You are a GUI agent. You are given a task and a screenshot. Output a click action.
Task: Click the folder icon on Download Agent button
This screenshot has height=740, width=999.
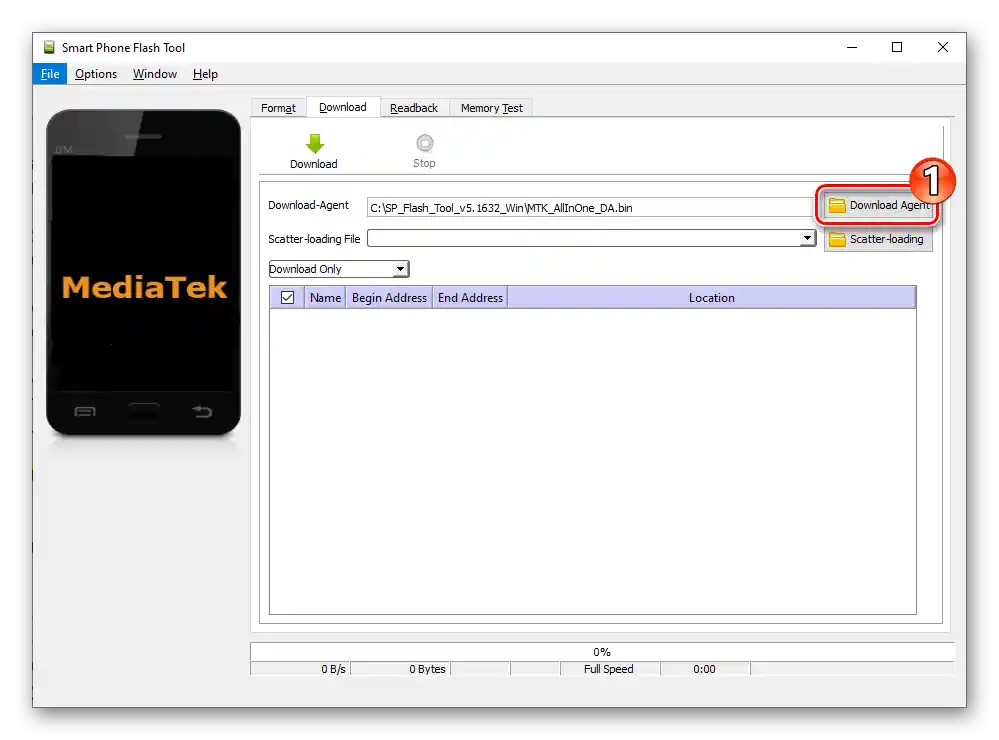tap(837, 205)
